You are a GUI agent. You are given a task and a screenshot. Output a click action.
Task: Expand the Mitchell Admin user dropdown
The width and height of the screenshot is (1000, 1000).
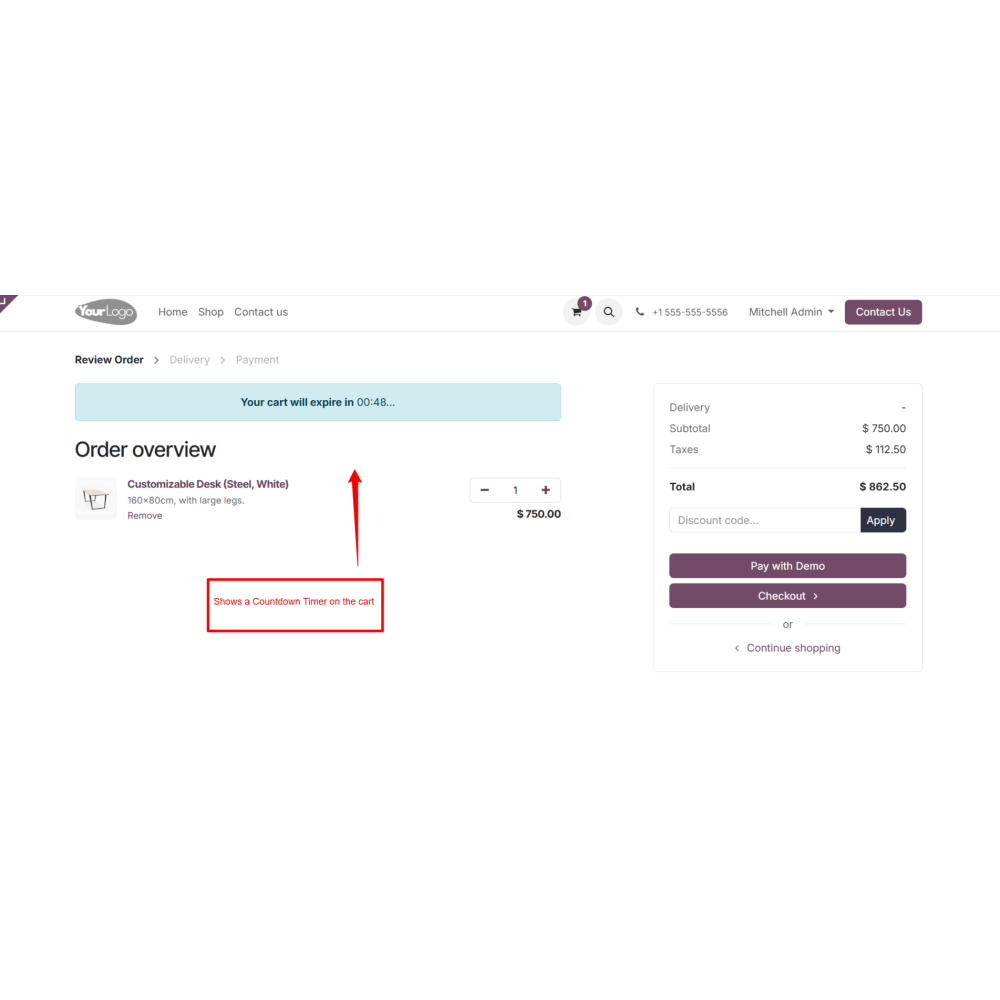click(791, 312)
